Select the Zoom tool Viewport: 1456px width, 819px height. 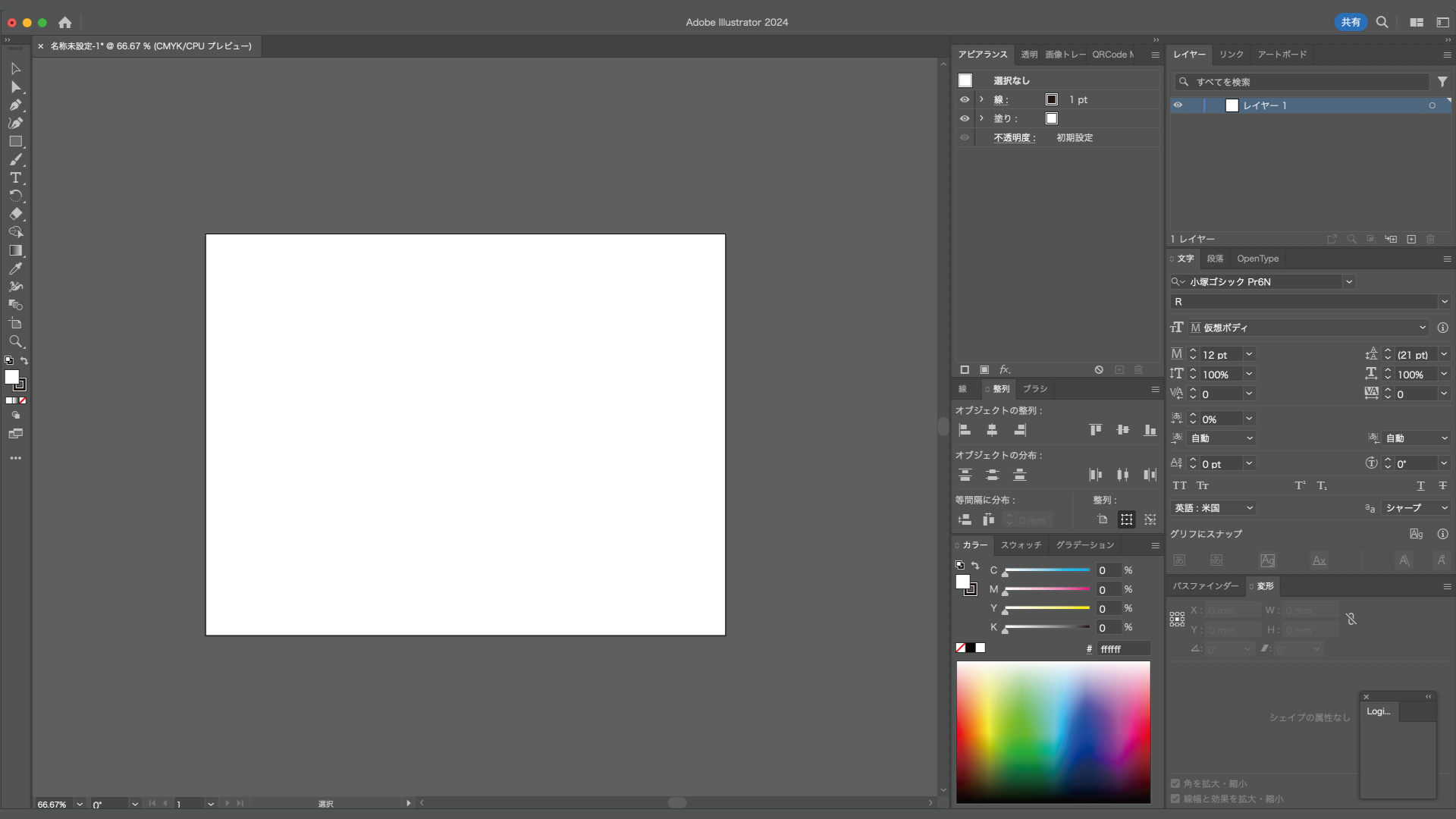click(15, 341)
